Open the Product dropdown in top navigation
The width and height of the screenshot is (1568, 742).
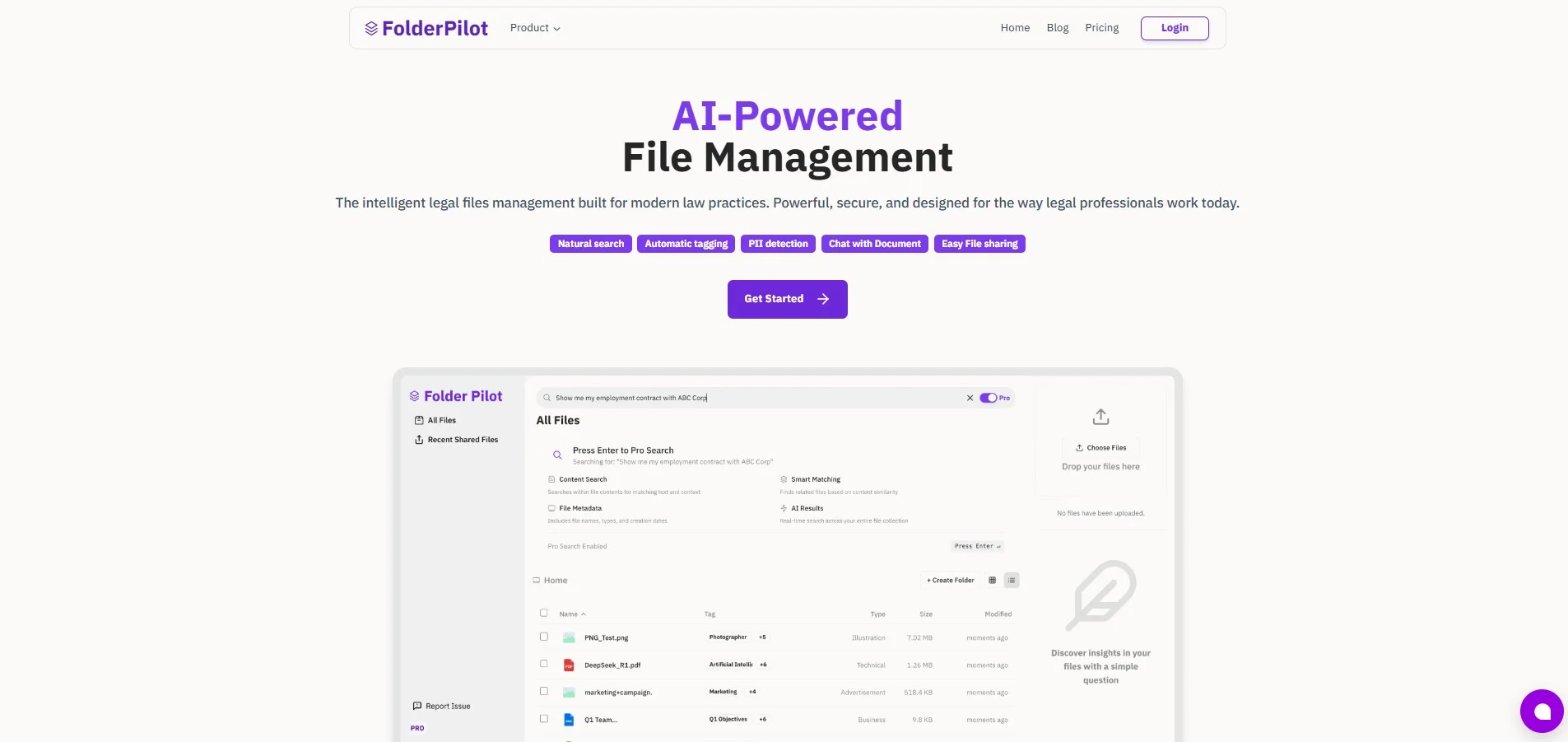[534, 27]
